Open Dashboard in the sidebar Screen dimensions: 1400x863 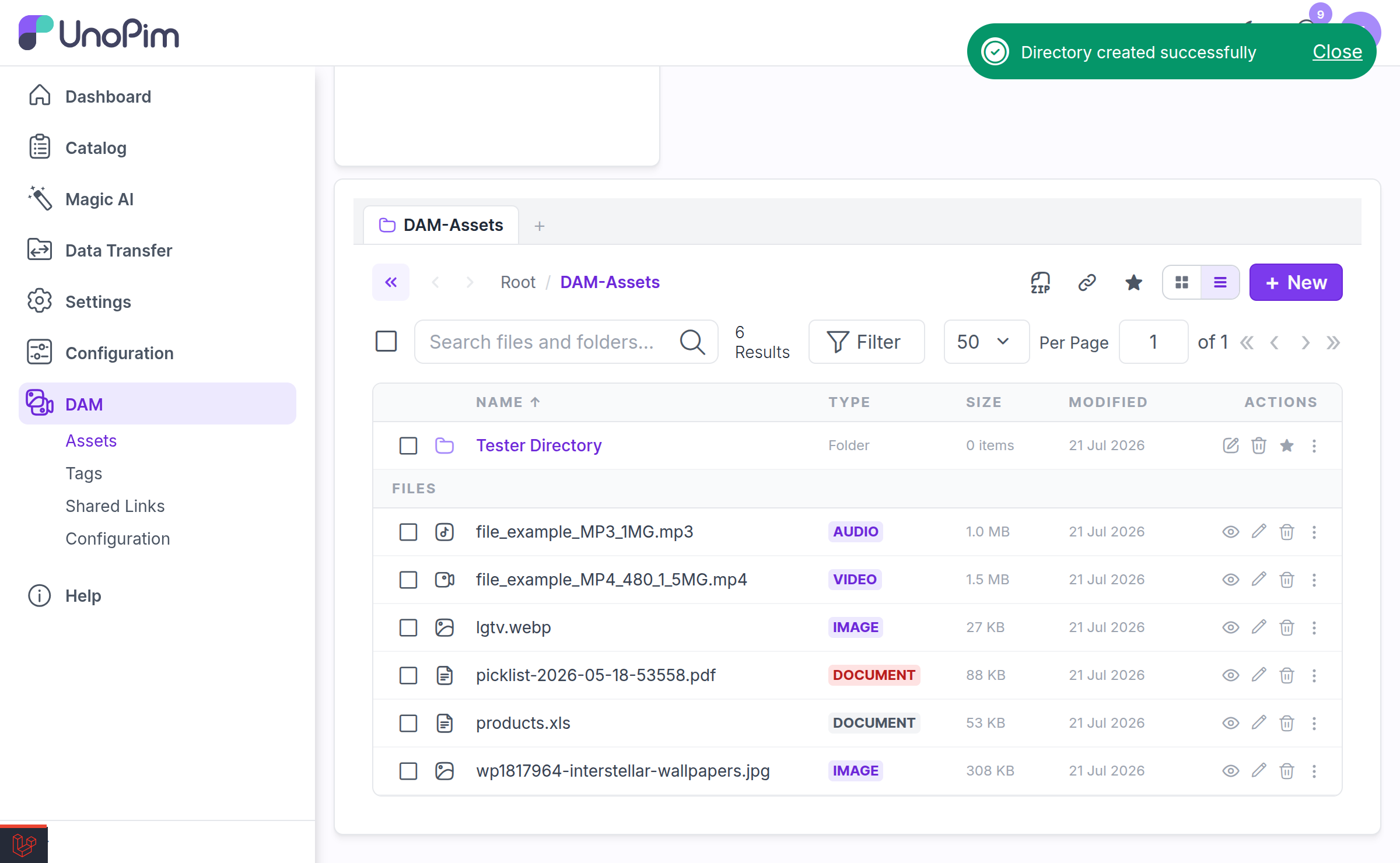157,96
